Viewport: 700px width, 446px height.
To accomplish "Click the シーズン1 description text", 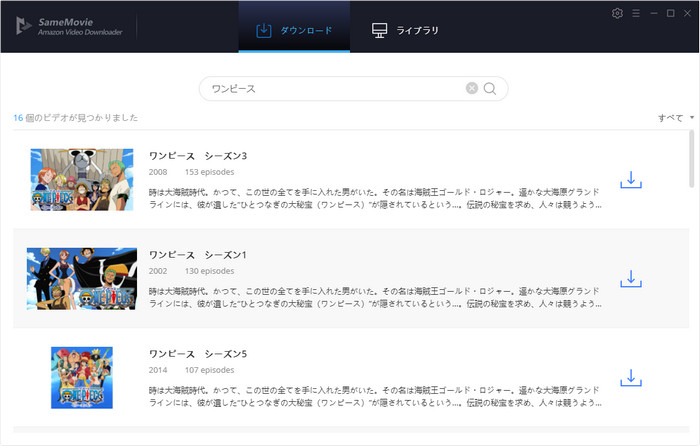I will [375, 297].
